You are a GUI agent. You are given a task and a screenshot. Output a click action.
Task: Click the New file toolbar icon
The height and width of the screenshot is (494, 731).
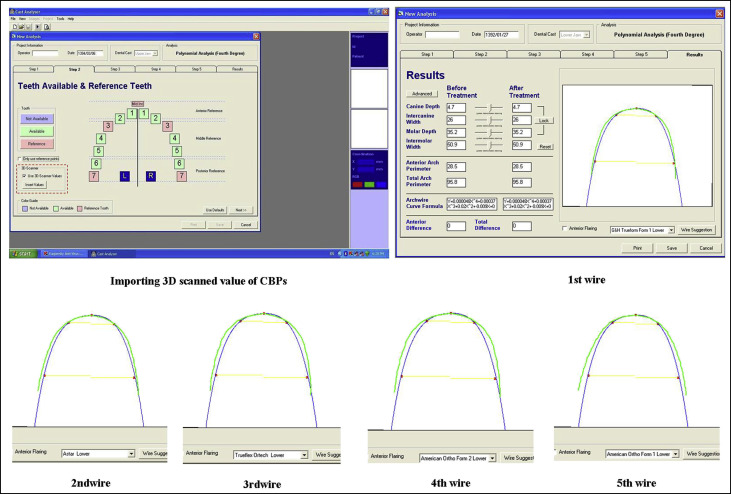coord(13,25)
